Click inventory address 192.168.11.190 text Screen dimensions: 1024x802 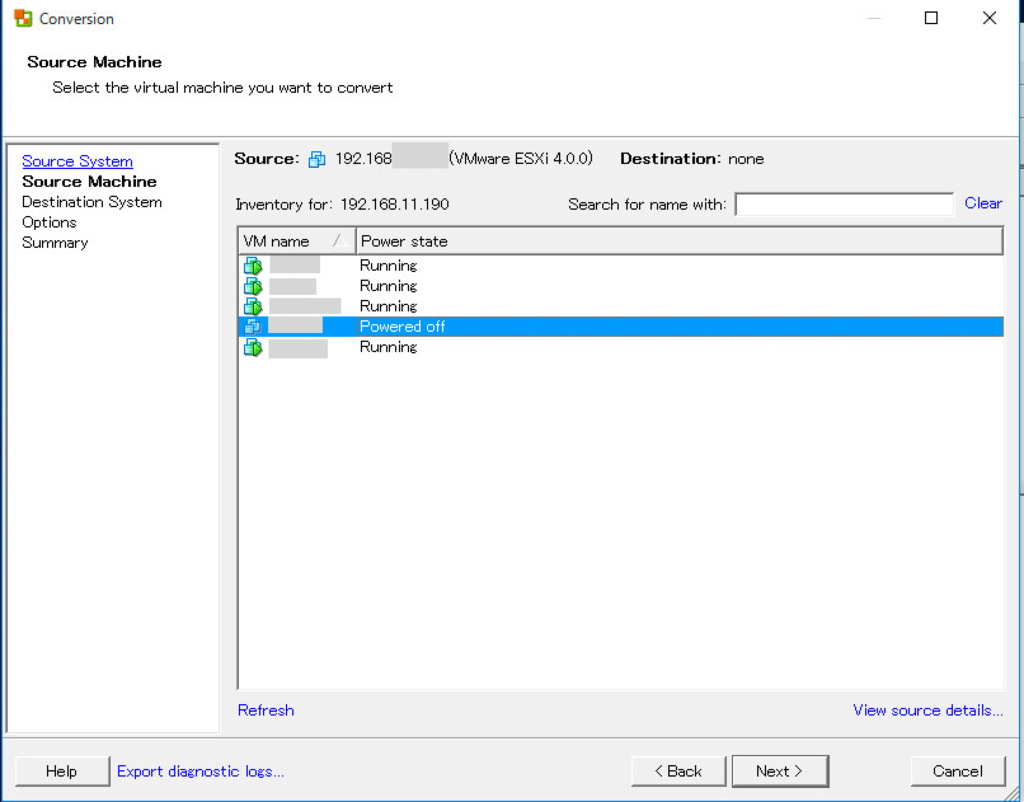tap(394, 204)
